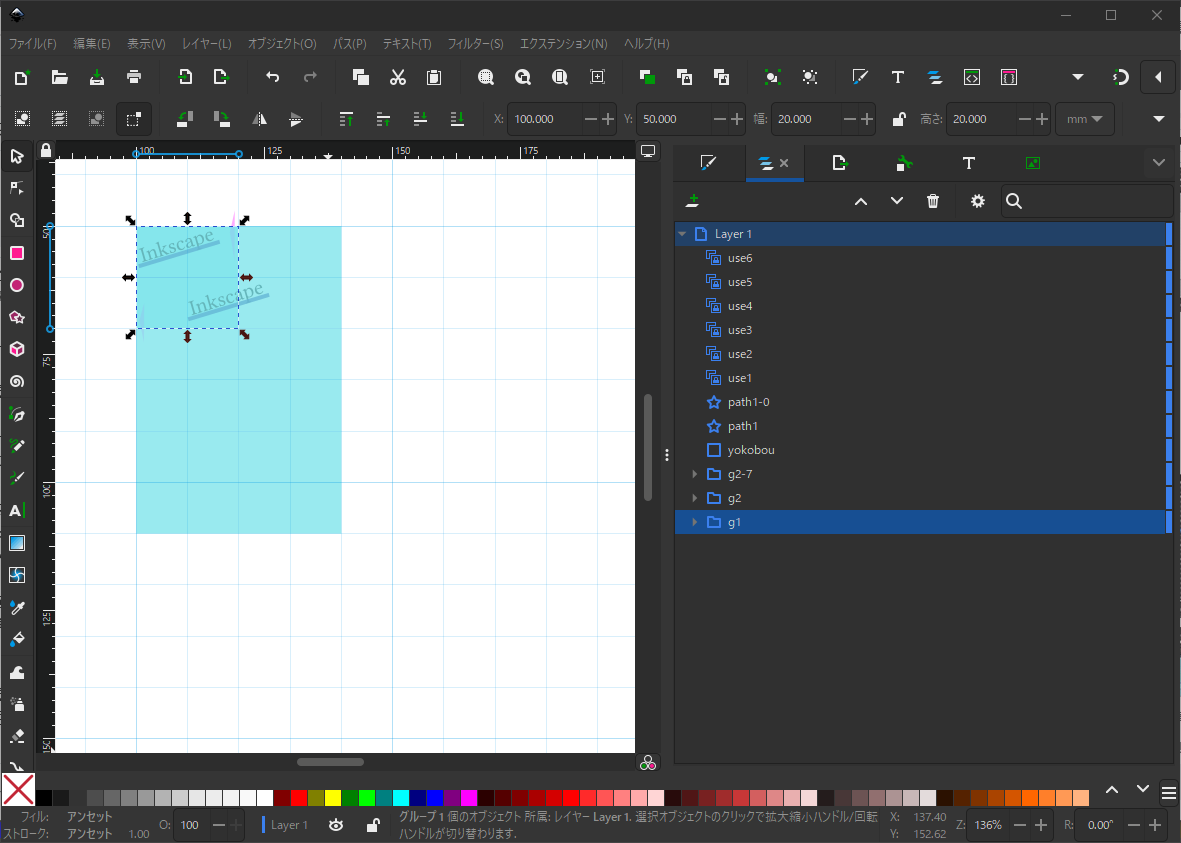
Task: Open layers panel settings gear
Action: tap(977, 201)
